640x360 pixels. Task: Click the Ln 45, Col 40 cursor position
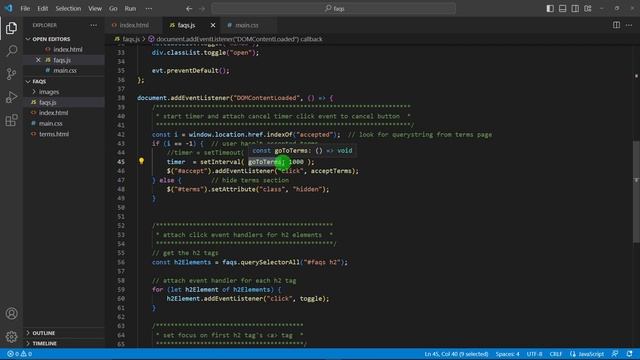[x=456, y=354]
